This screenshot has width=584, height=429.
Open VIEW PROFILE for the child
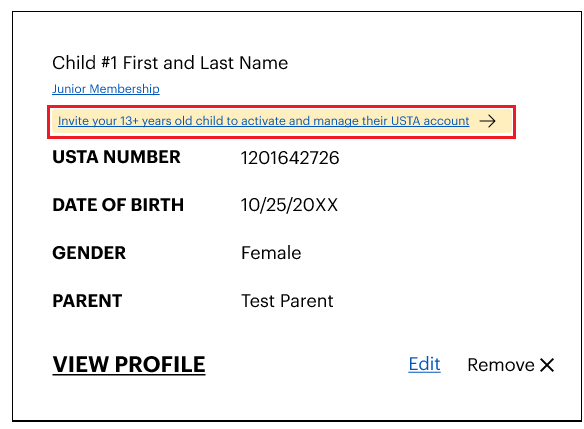coord(129,364)
